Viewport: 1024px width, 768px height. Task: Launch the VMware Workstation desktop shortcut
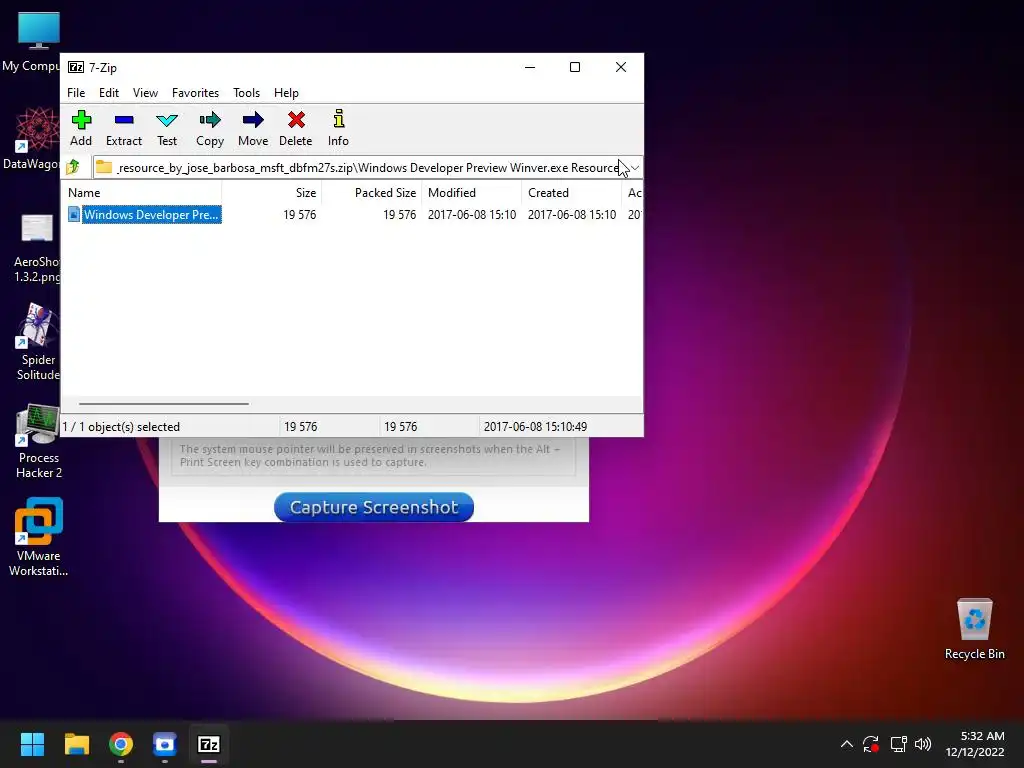(x=39, y=537)
